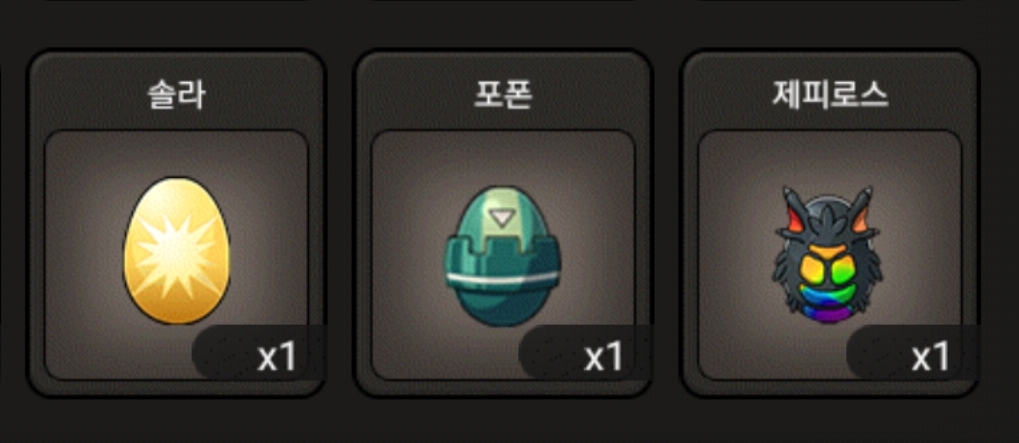Image resolution: width=1019 pixels, height=443 pixels.
Task: Open the 솔라 item preview panel
Action: click(x=176, y=255)
